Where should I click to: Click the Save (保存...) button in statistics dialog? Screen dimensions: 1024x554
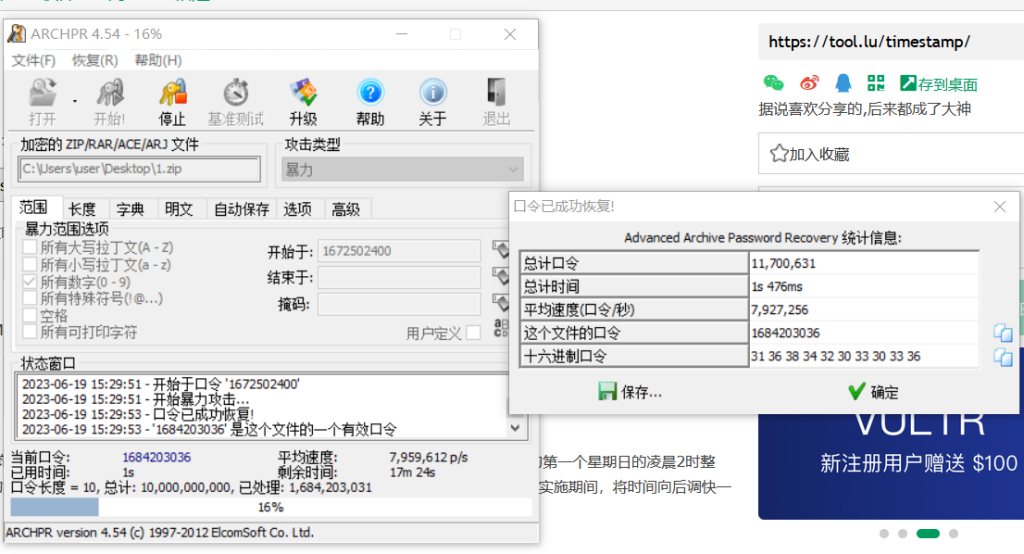[x=629, y=392]
